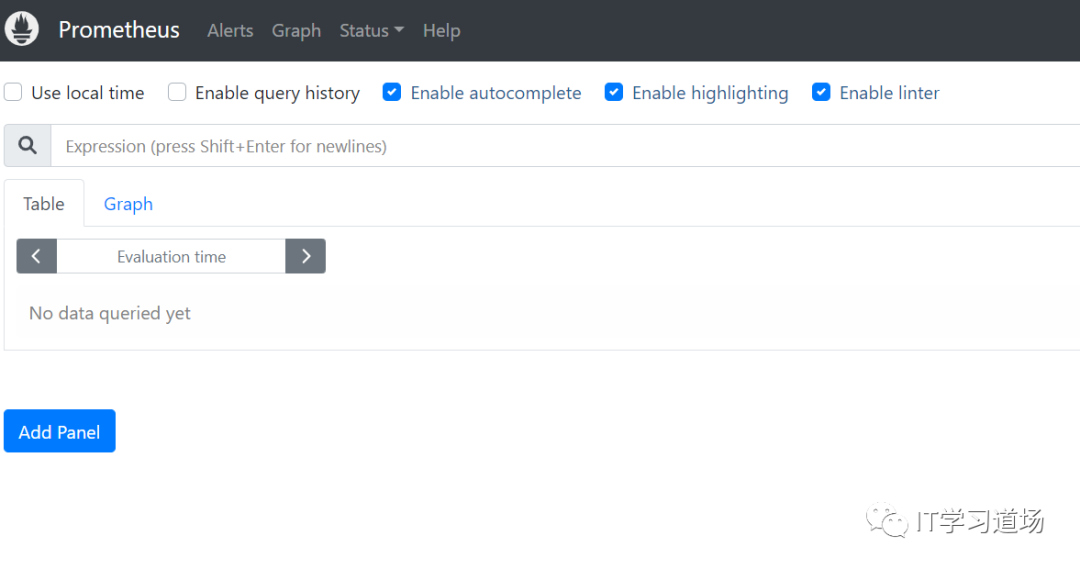Switch to the Table tab
The height and width of the screenshot is (569, 1080).
pyautogui.click(x=44, y=204)
